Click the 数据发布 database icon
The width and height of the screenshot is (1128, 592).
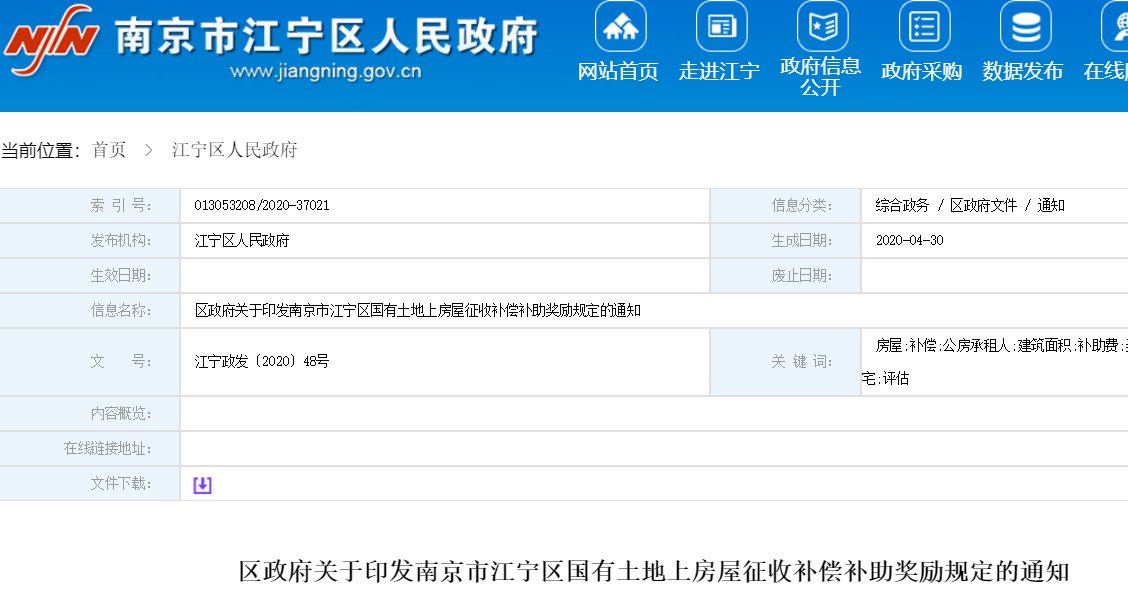[x=1026, y=27]
